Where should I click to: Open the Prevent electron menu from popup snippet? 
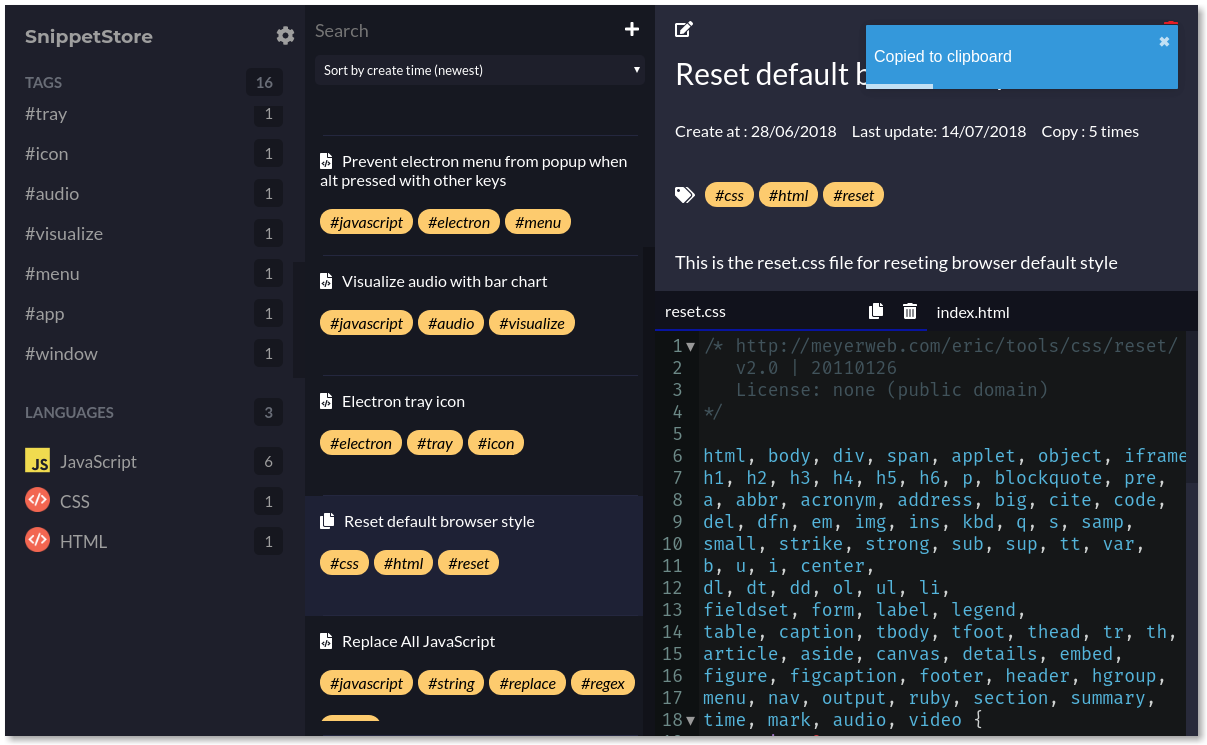474,171
